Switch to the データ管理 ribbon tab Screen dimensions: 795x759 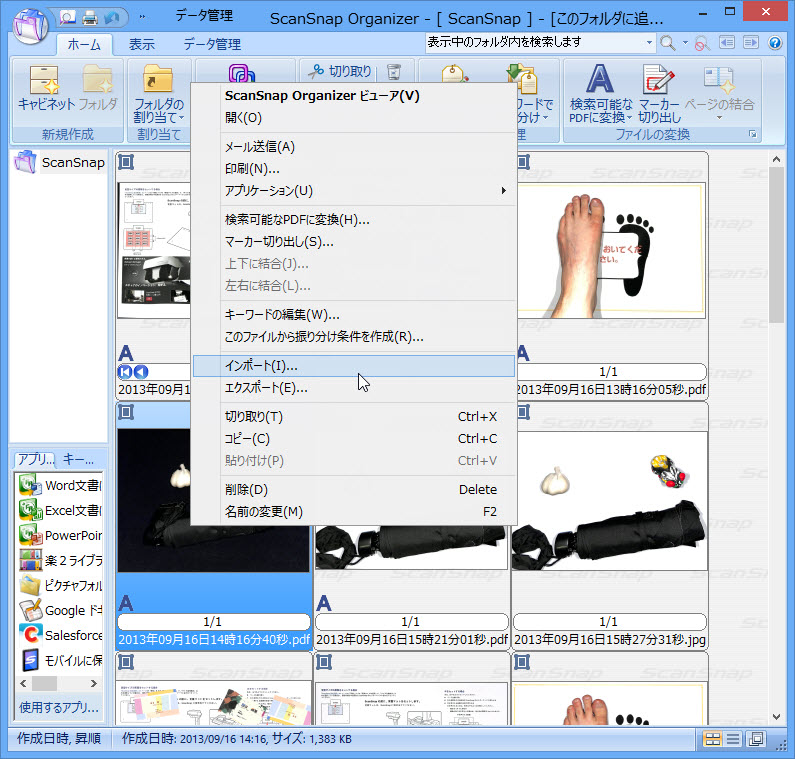pos(212,45)
